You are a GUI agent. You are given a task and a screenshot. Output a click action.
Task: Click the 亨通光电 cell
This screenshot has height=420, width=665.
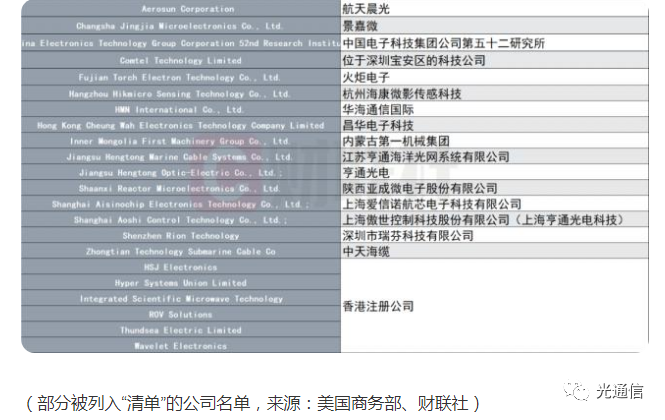pos(495,172)
